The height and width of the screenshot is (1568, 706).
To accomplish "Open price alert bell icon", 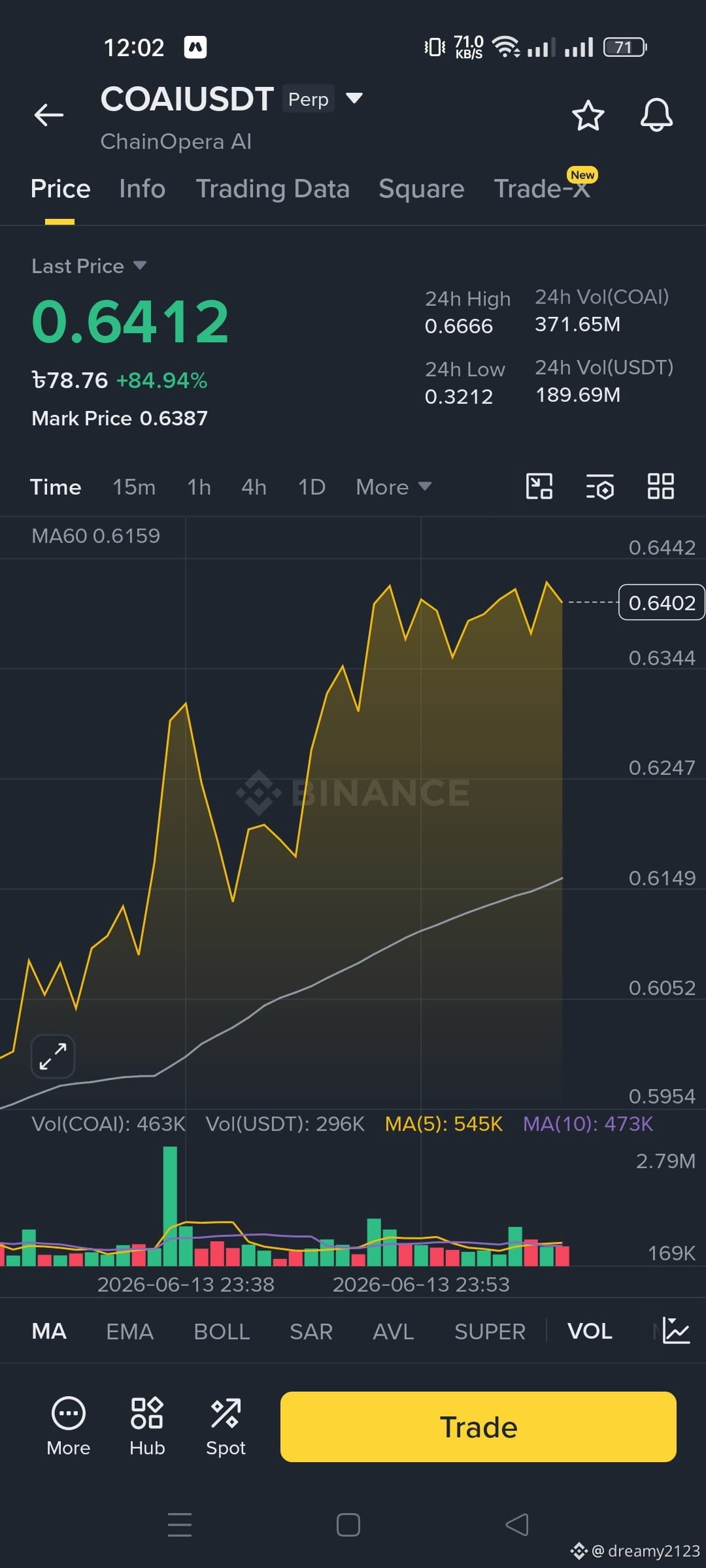I will tap(656, 116).
